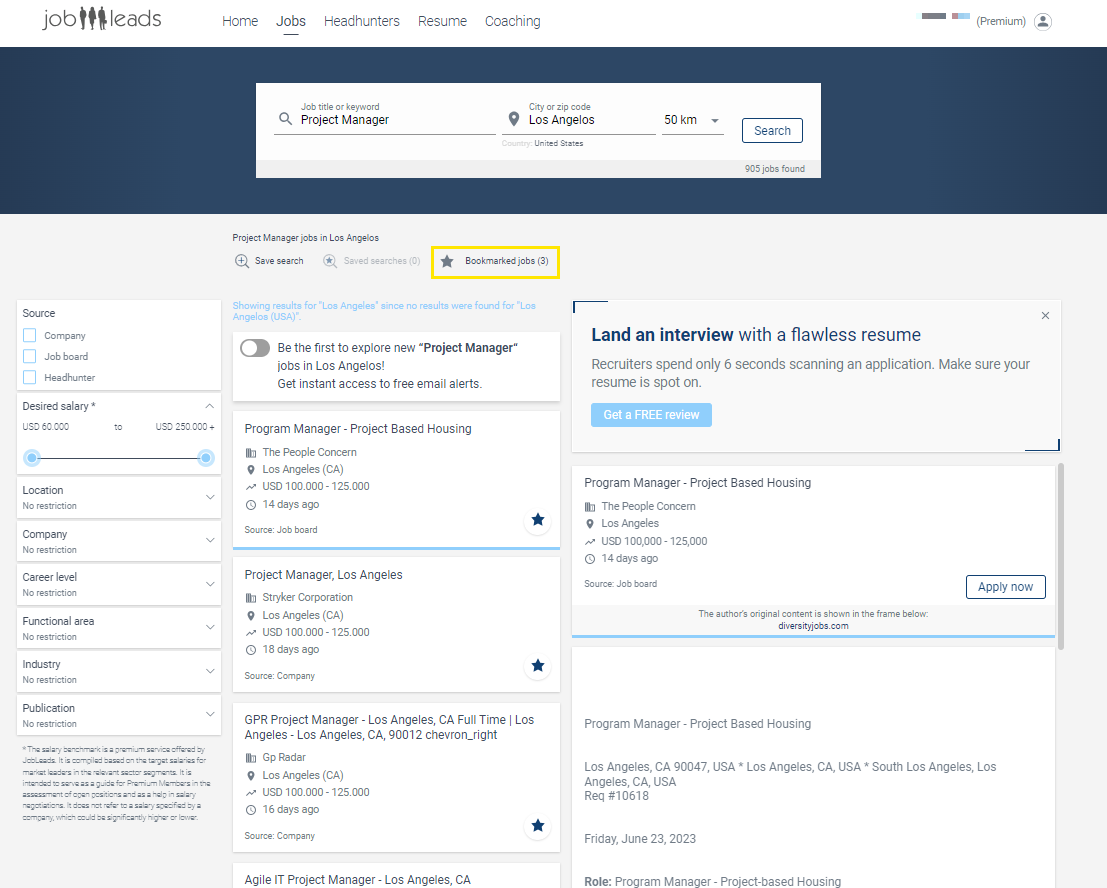
Task: Check the Company source checkbox
Action: point(30,335)
